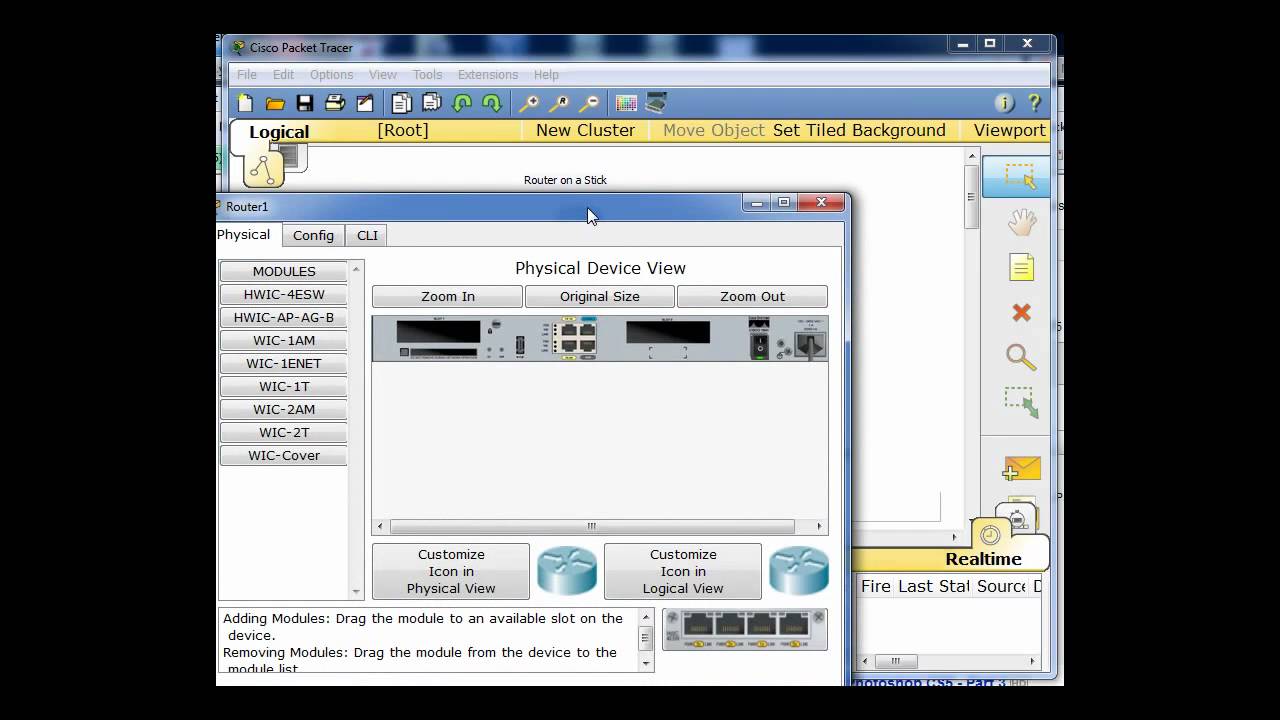Toggle the router power switch
The width and height of the screenshot is (1280, 720).
coord(759,345)
